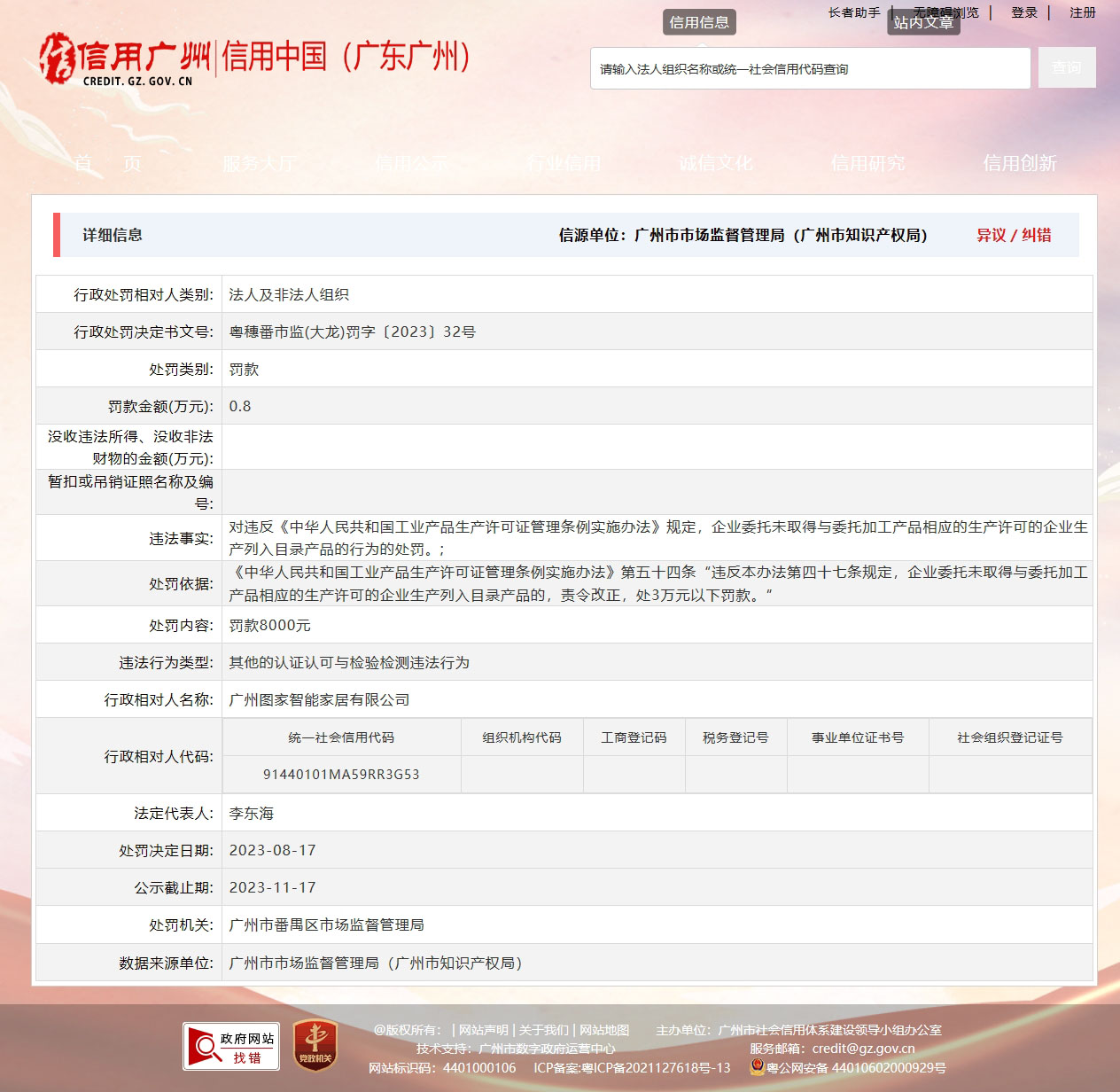Open the 服务大厅 menu item
This screenshot has width=1120, height=1092.
coord(260,163)
